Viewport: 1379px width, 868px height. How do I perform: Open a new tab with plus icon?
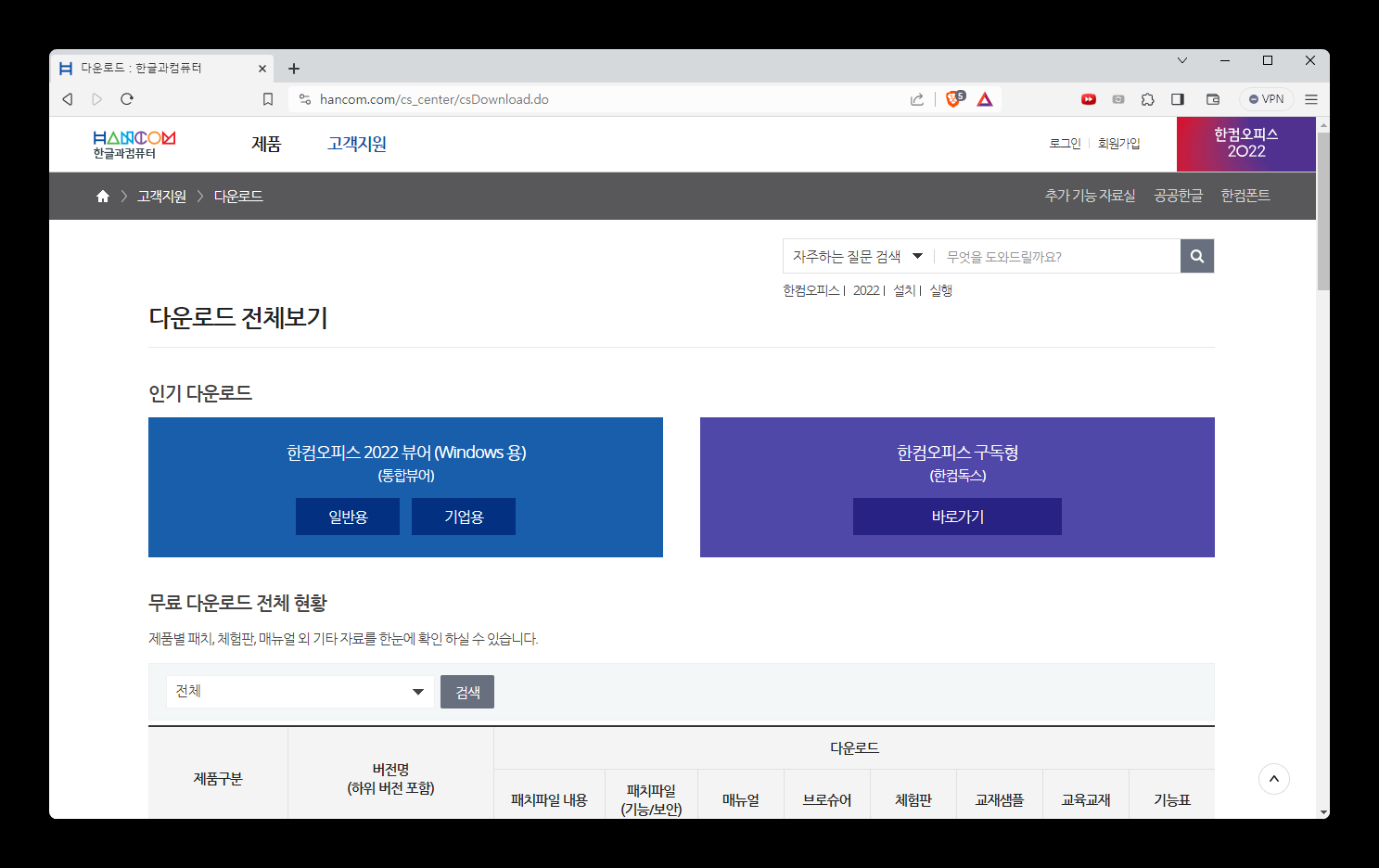point(294,69)
